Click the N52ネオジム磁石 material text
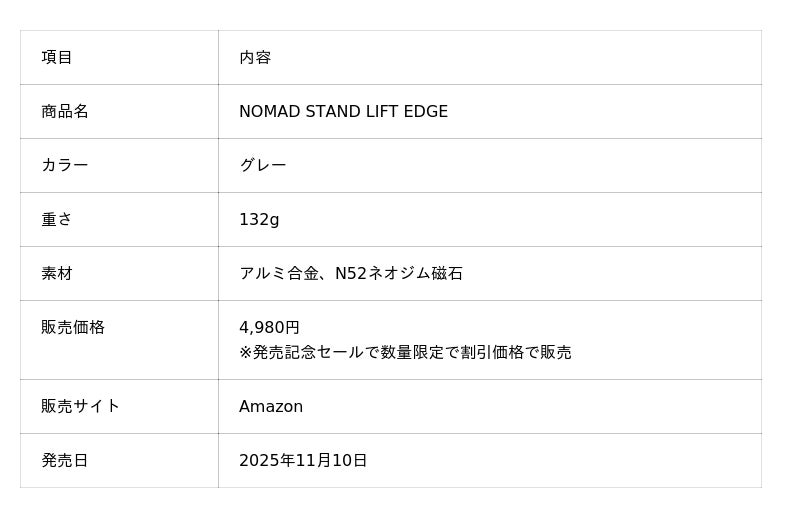Image resolution: width=800 pixels, height=518 pixels. tap(399, 274)
